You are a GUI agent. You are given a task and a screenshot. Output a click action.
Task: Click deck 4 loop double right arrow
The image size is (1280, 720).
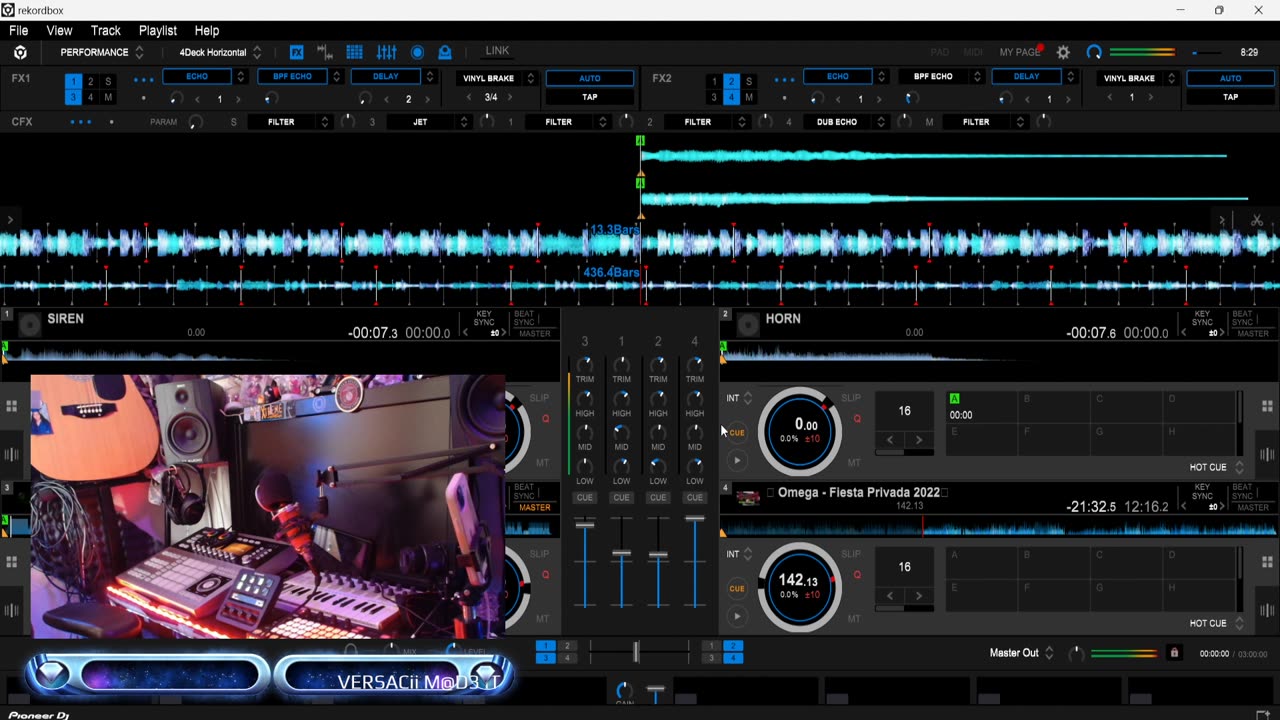tap(918, 595)
